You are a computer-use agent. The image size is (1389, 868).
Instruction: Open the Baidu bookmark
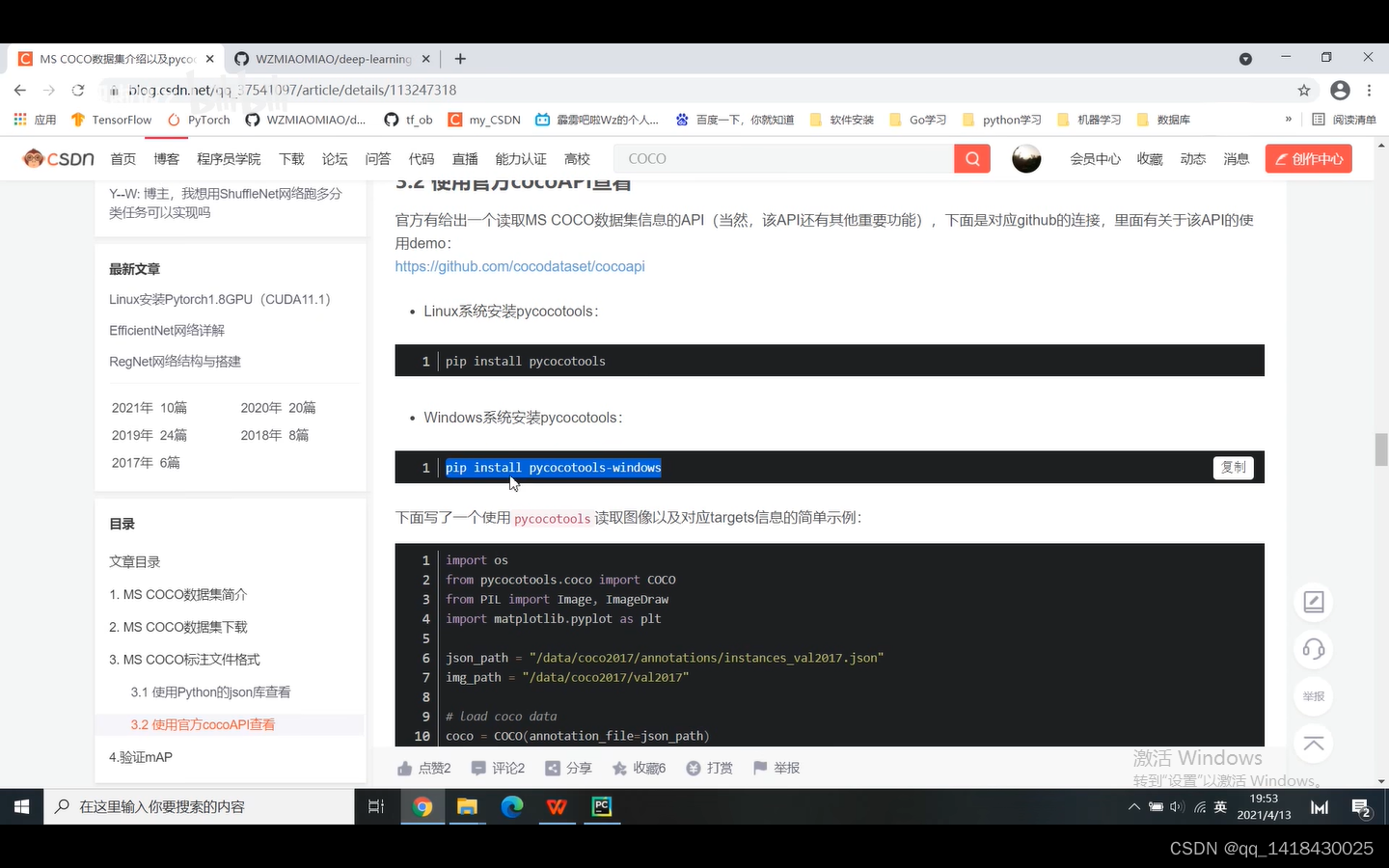(x=734, y=120)
